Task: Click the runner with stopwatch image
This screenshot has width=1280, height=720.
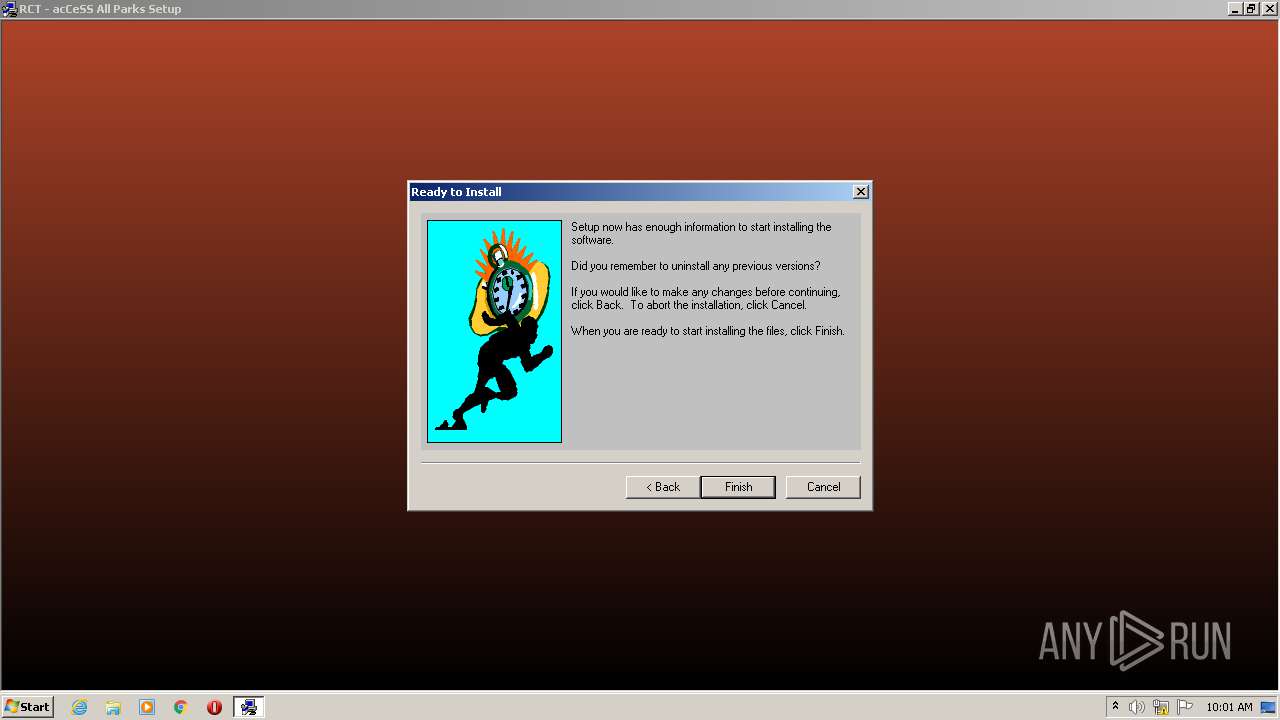Action: [x=494, y=331]
